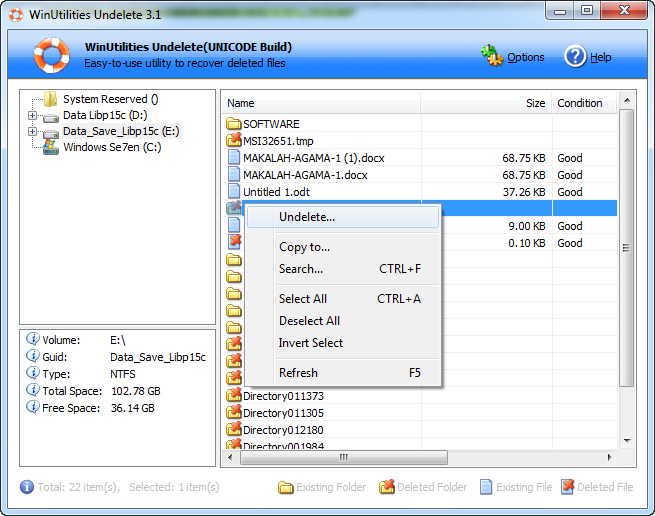Click the Existing Folder legend icon
The width and height of the screenshot is (655, 516).
click(x=285, y=487)
